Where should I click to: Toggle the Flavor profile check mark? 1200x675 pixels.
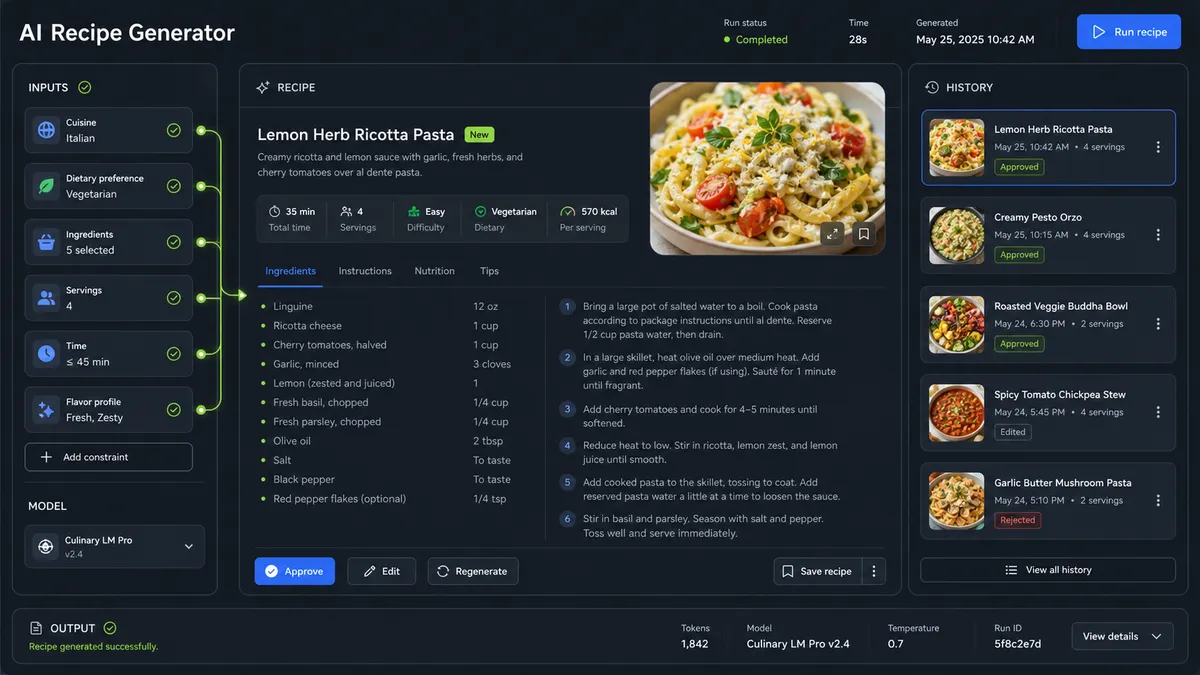(x=174, y=409)
